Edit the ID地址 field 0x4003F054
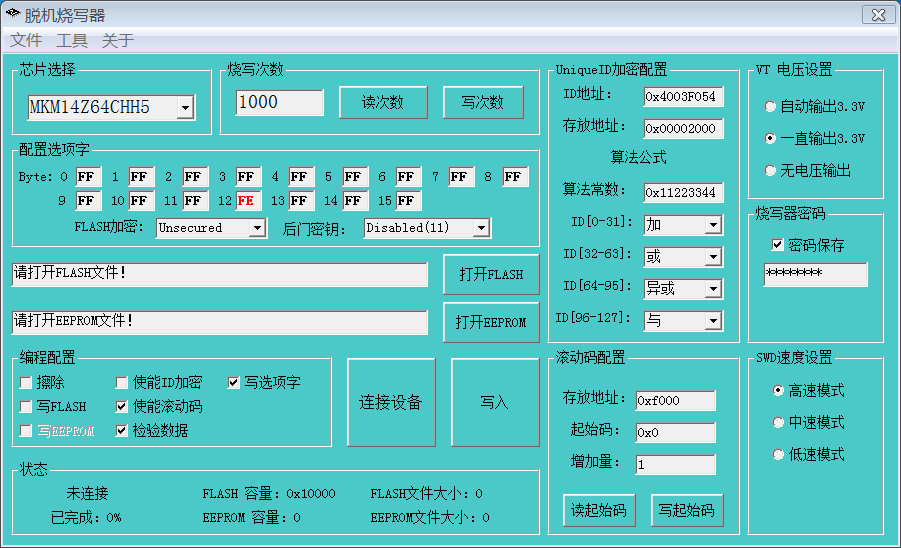The width and height of the screenshot is (901, 548). pos(683,97)
